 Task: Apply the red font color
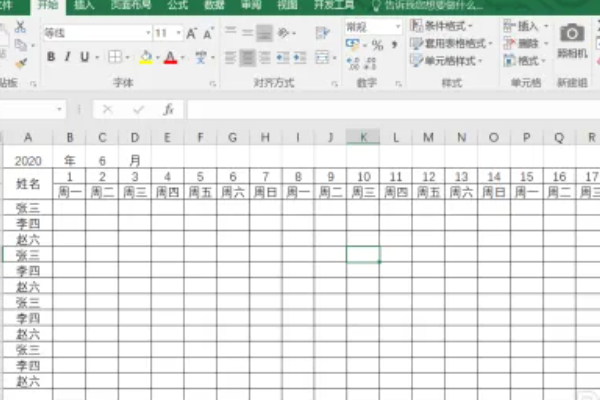point(170,57)
